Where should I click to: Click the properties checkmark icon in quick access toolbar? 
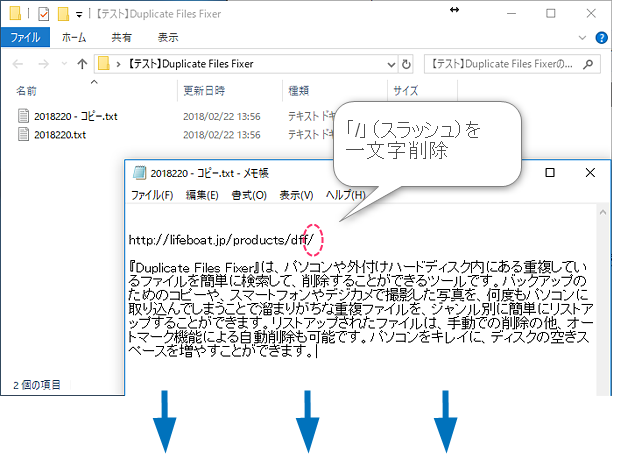coord(43,14)
